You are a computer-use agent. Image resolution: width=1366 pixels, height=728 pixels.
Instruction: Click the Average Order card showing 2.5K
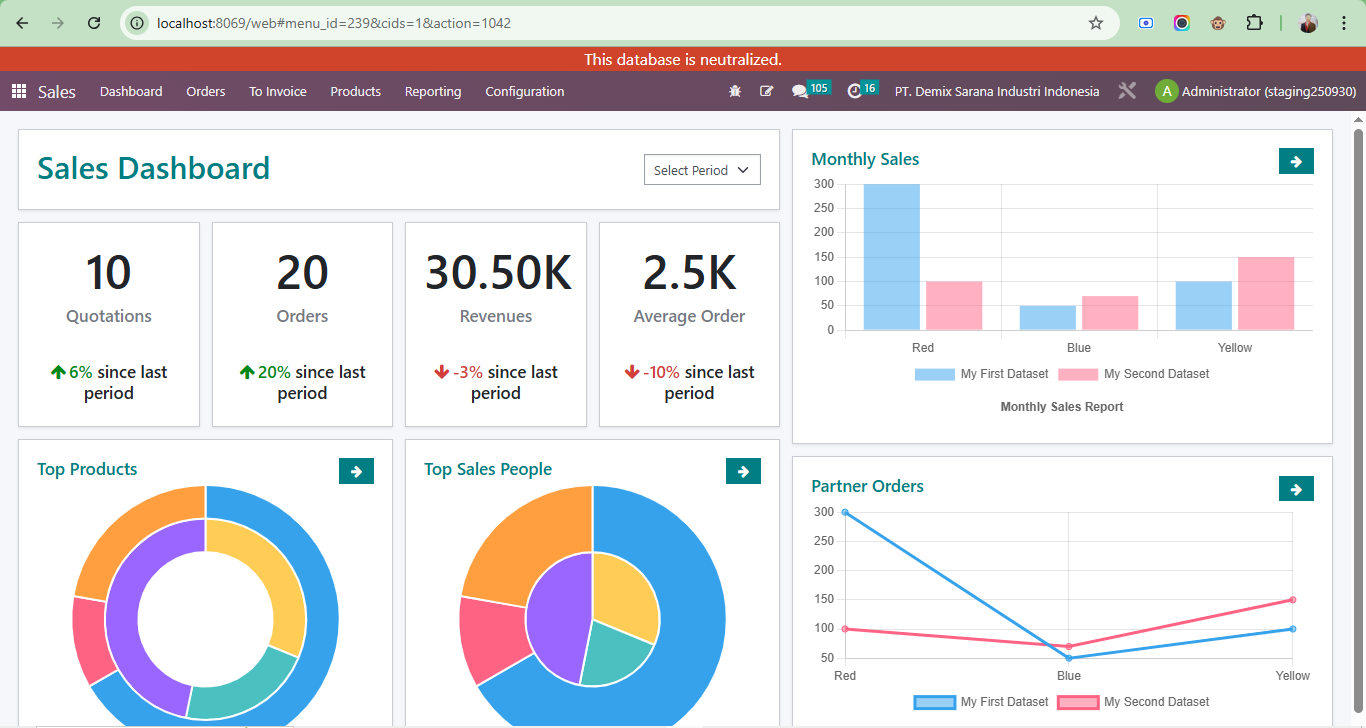pyautogui.click(x=689, y=324)
